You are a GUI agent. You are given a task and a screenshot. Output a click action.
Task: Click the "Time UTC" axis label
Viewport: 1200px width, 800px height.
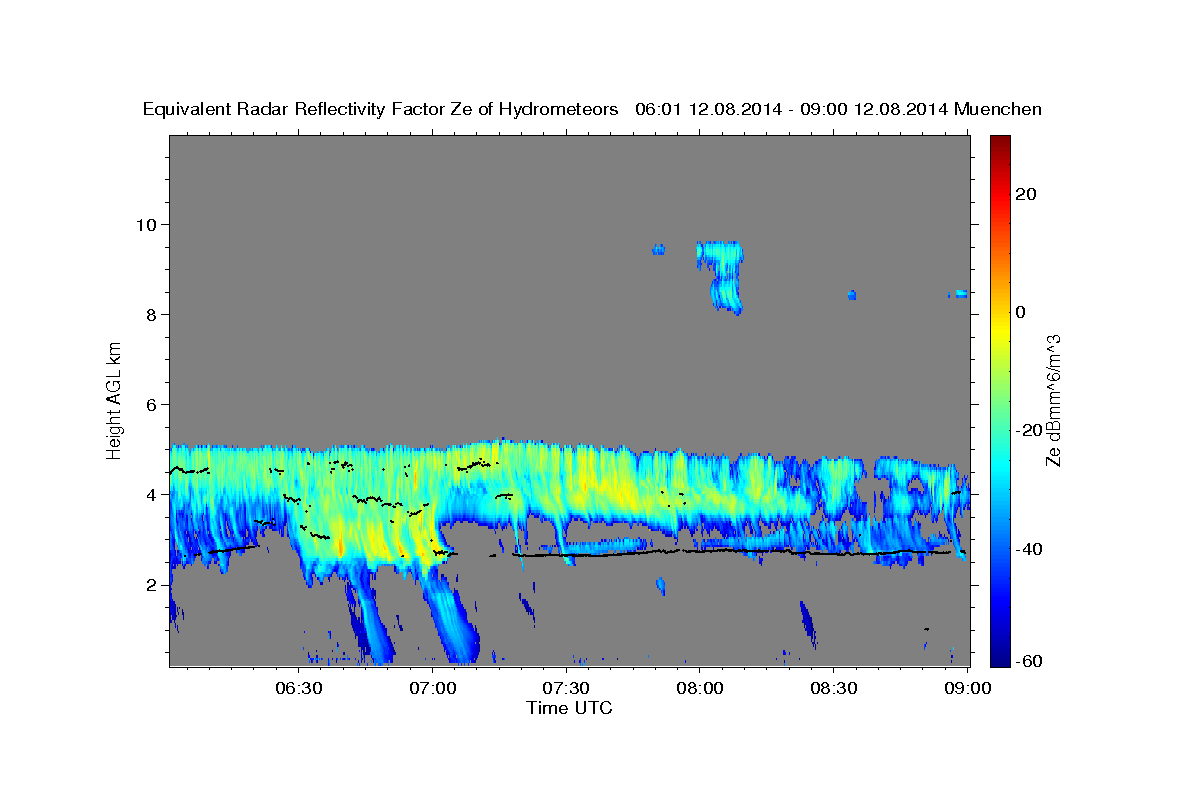coord(569,708)
